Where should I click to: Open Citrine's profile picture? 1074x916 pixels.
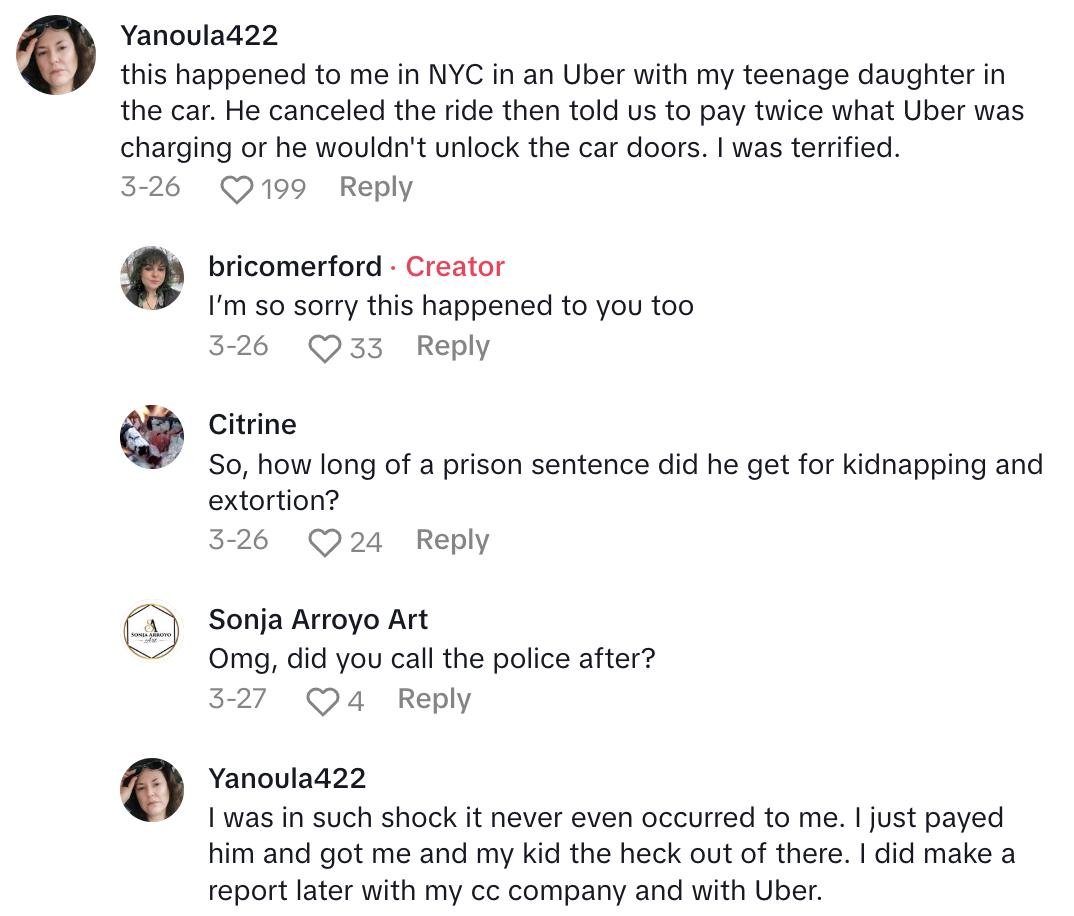tap(151, 436)
